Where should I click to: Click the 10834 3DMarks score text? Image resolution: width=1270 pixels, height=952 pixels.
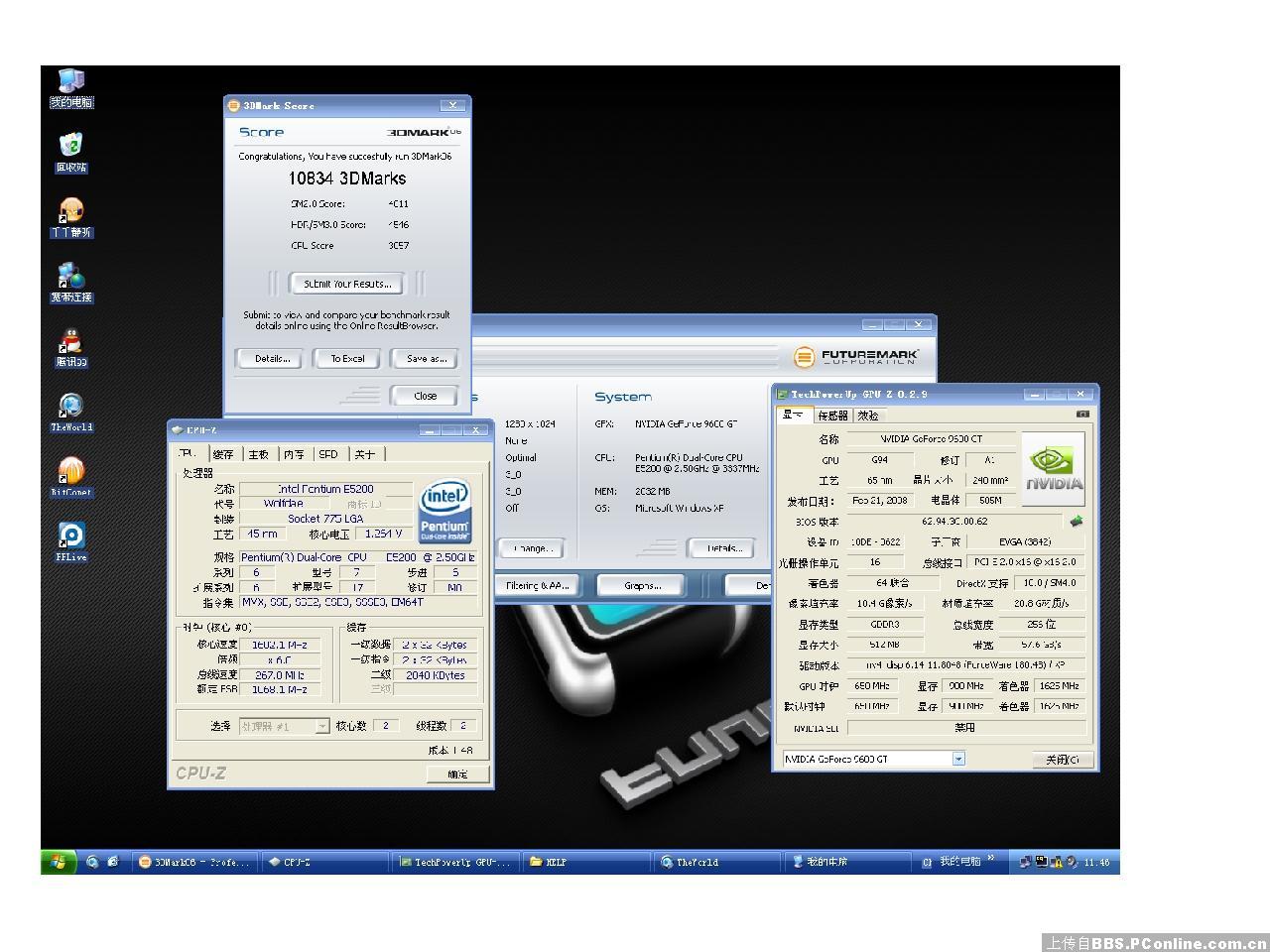point(347,178)
